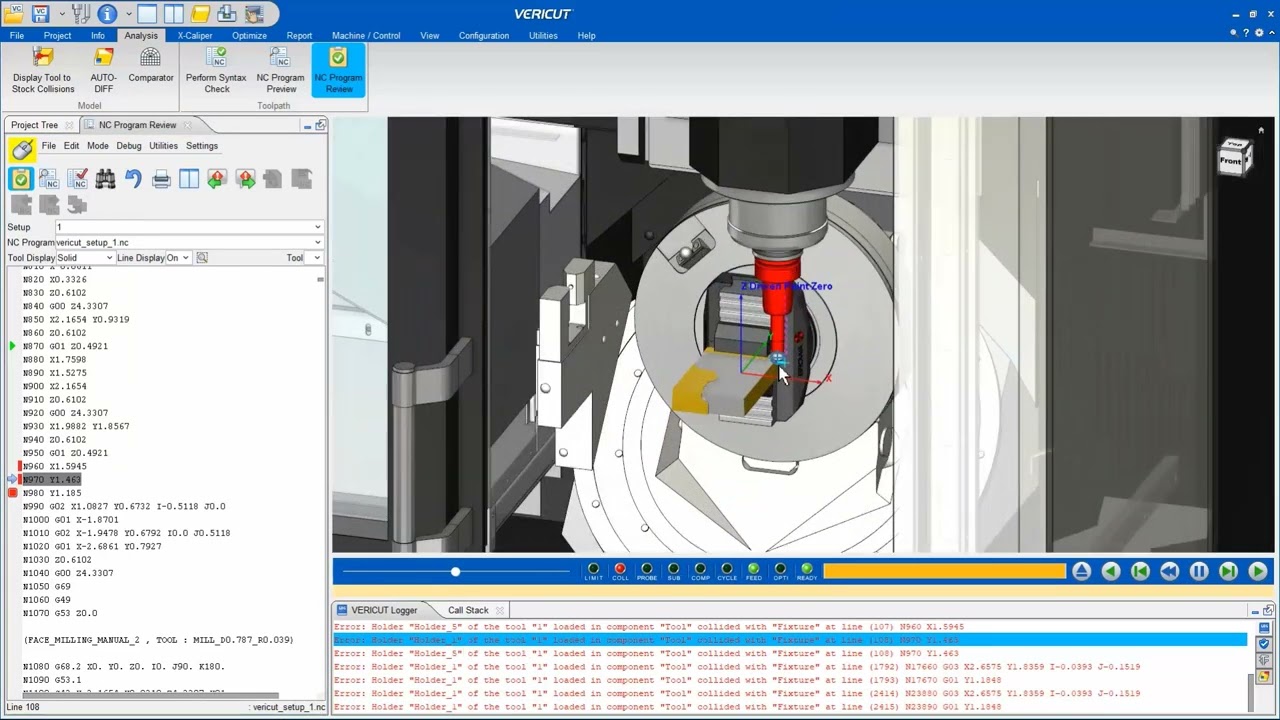Click the step forward playback button
Image resolution: width=1280 pixels, height=720 pixels.
pos(1229,571)
